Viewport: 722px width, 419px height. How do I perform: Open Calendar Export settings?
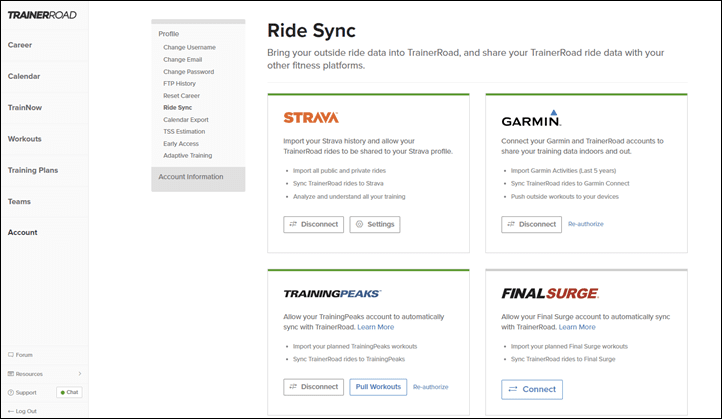[186, 120]
